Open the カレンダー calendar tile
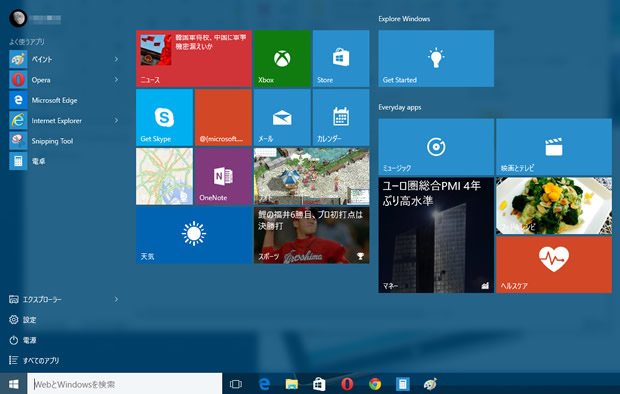The image size is (620, 394). (341, 117)
